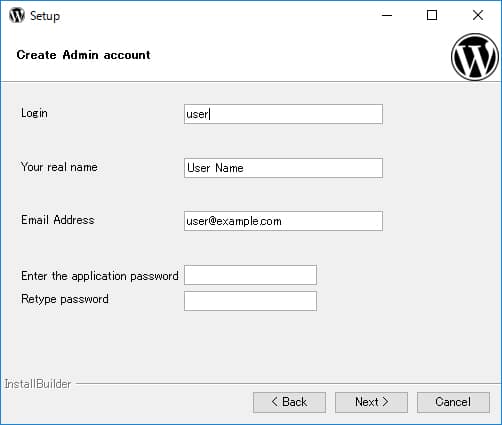
Task: Maximize the Setup installer window
Action: tap(432, 15)
